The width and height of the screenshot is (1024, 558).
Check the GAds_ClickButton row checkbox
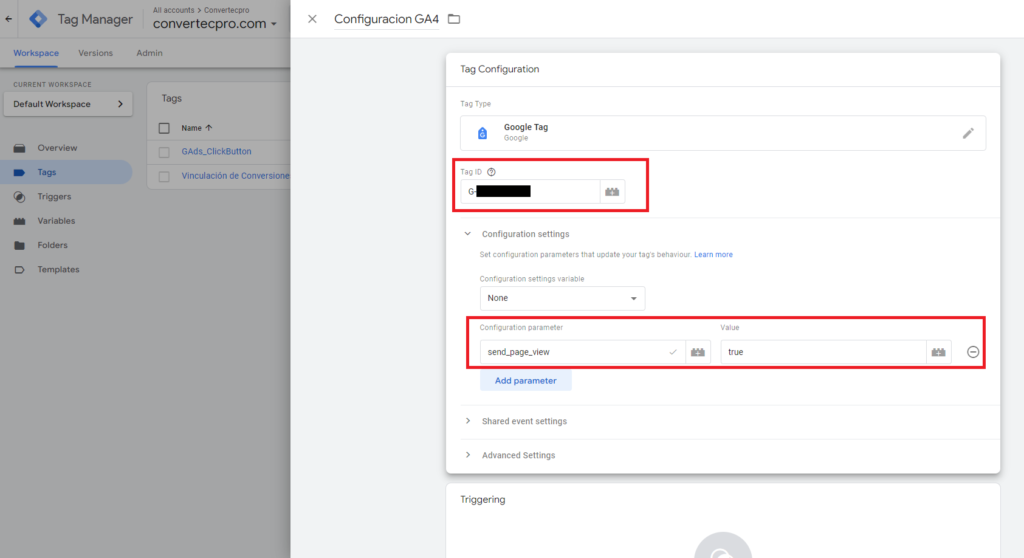pos(164,152)
